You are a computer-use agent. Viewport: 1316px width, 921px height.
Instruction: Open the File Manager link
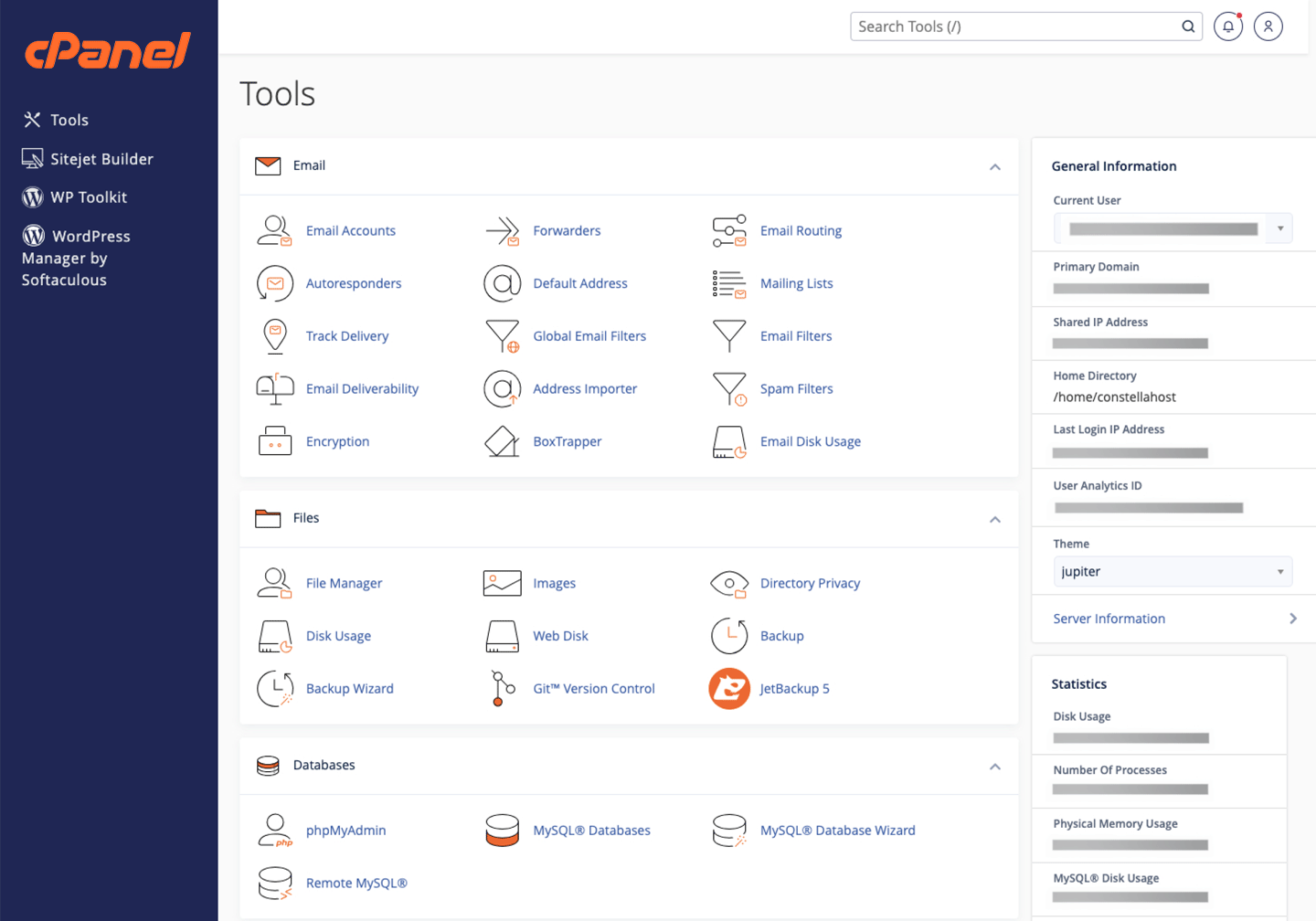(344, 584)
